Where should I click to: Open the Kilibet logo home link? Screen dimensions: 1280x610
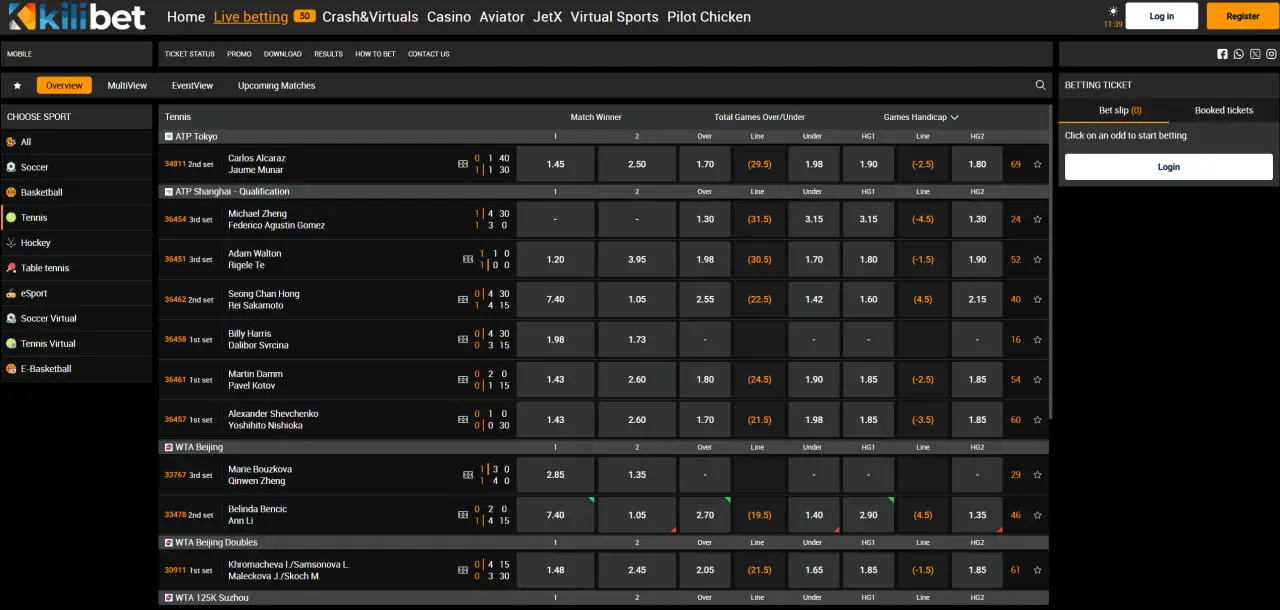[x=76, y=16]
